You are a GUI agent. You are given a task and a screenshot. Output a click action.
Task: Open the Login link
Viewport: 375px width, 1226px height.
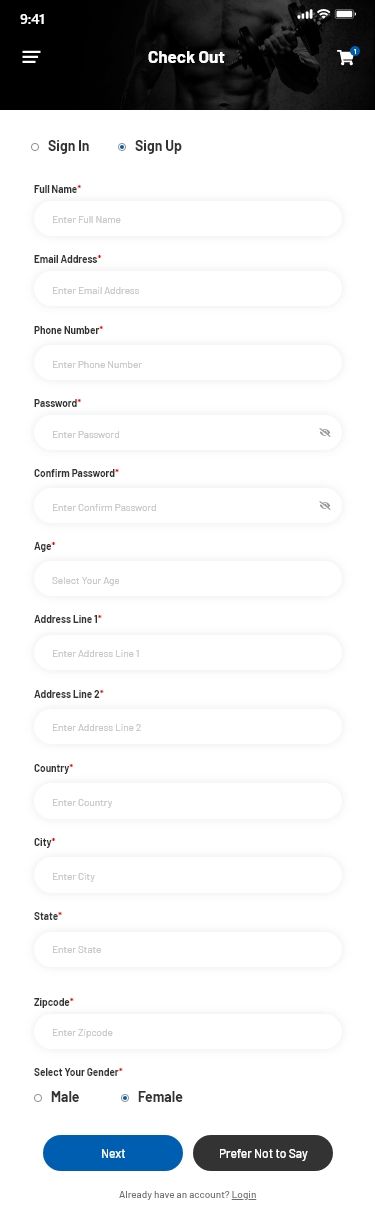(244, 1195)
